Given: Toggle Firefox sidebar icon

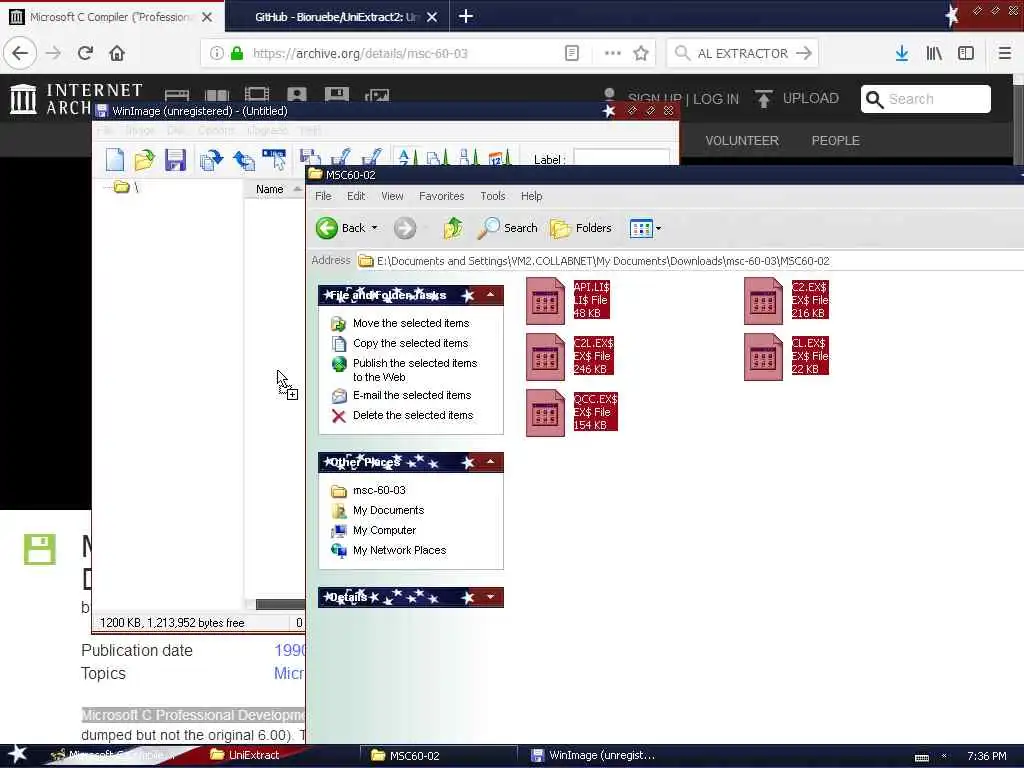Looking at the screenshot, I should coord(966,53).
